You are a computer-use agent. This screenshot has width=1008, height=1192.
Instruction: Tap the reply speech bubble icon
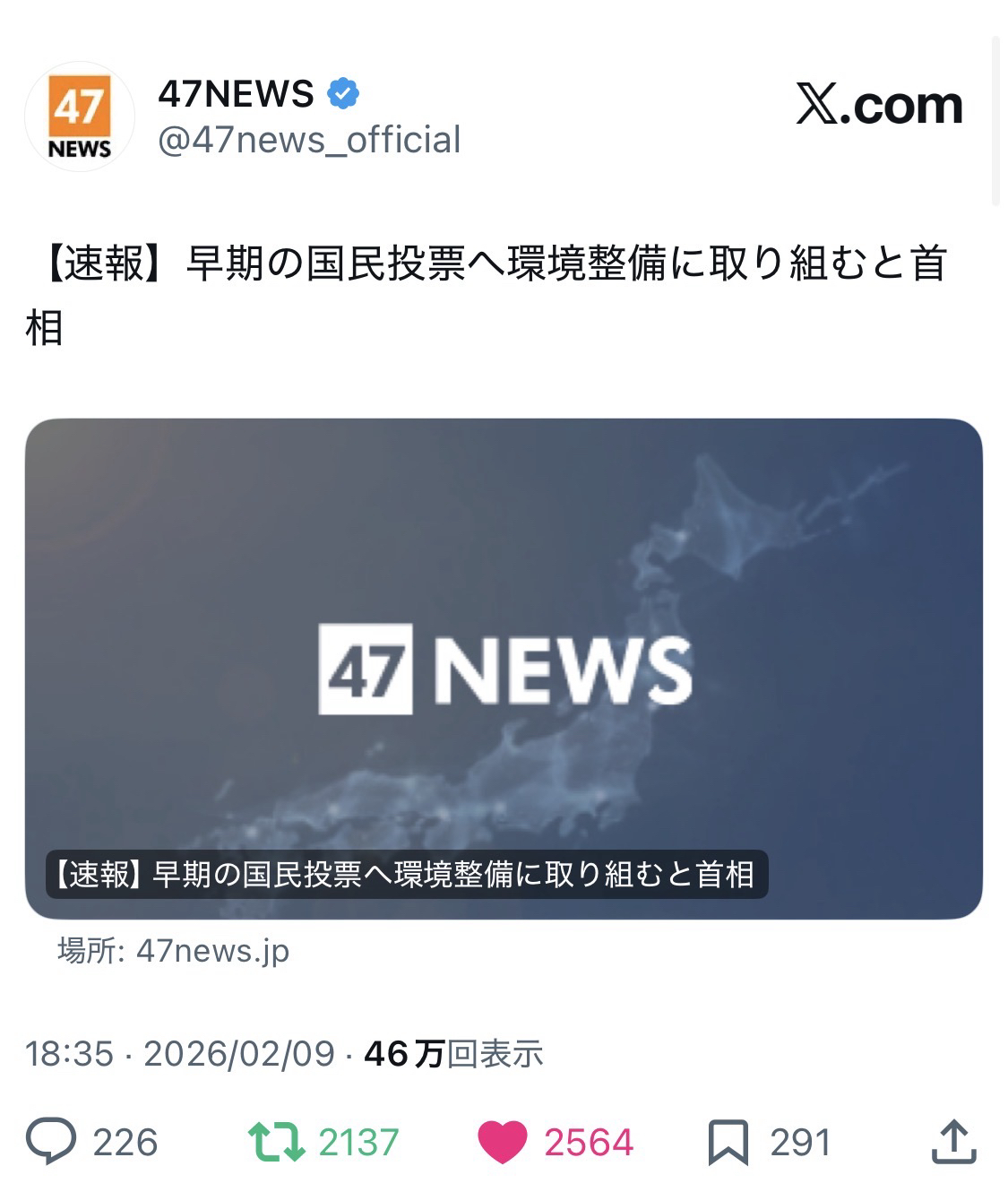[51, 1143]
